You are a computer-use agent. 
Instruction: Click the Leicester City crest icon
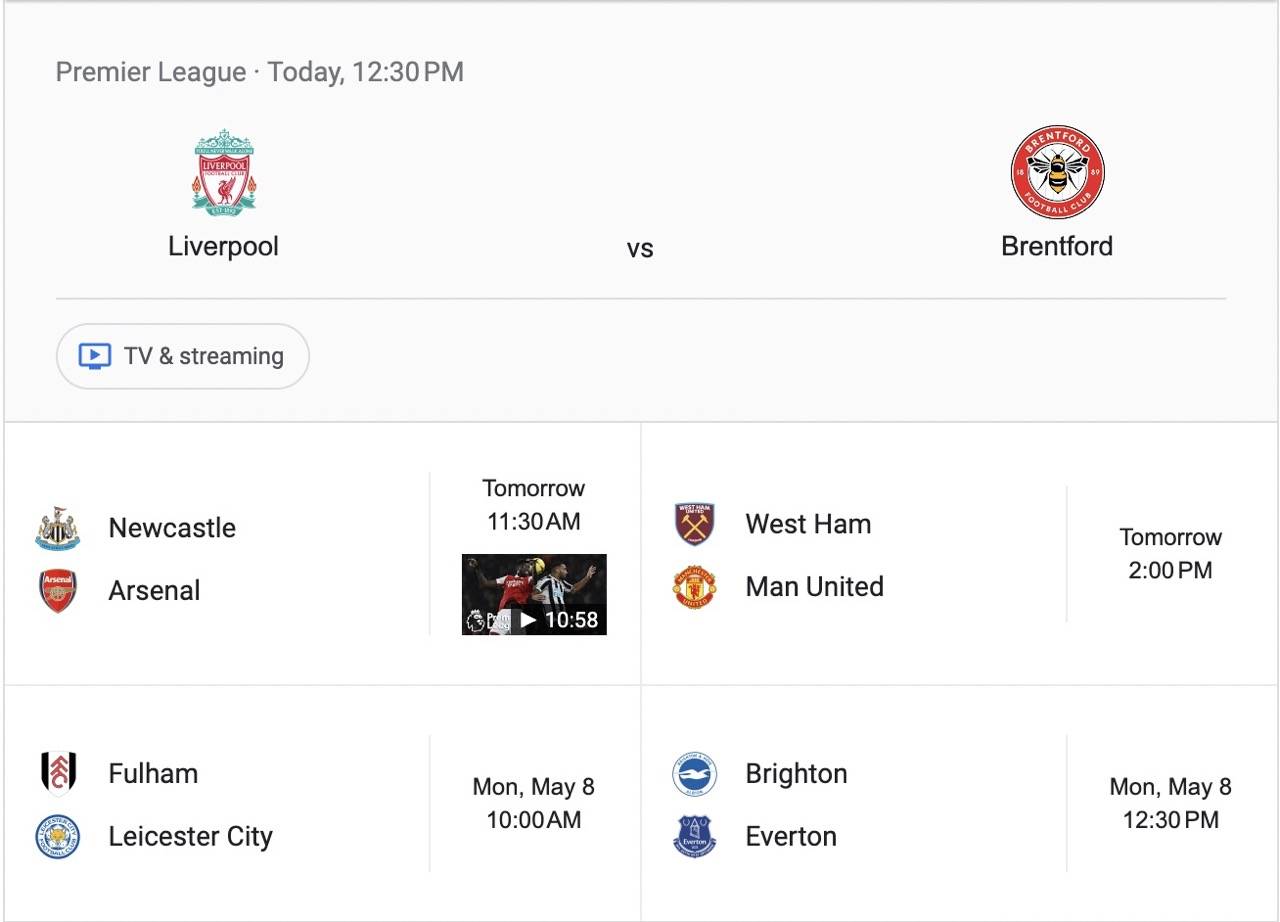click(x=57, y=836)
